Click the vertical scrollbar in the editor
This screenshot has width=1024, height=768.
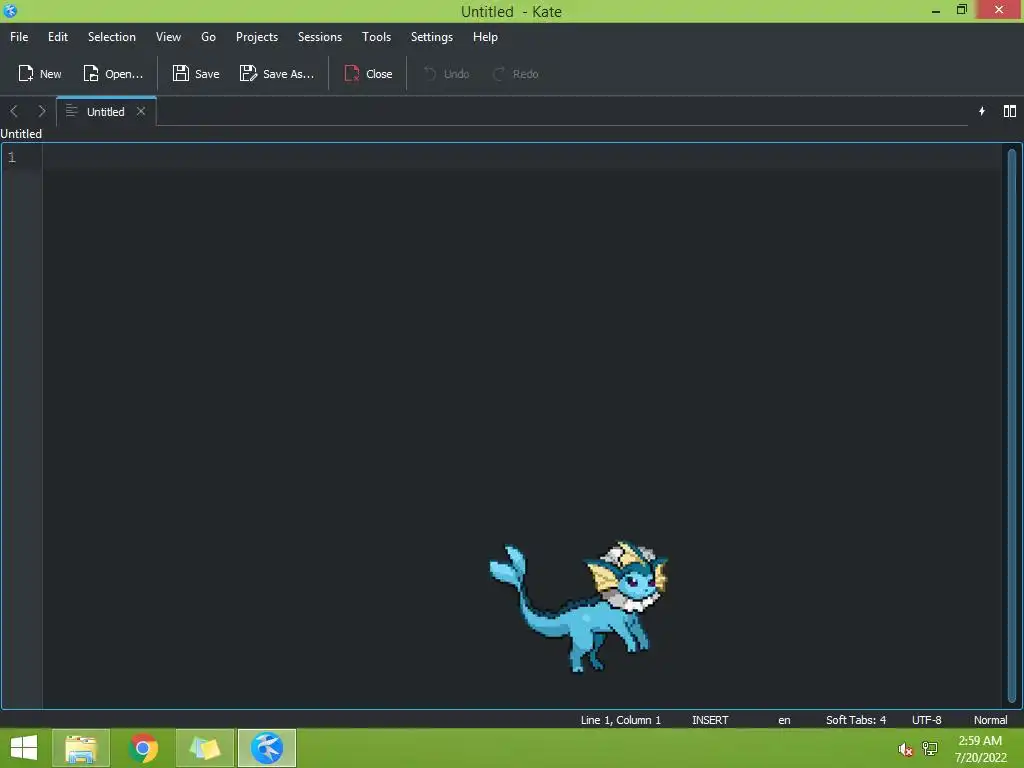coord(1012,424)
